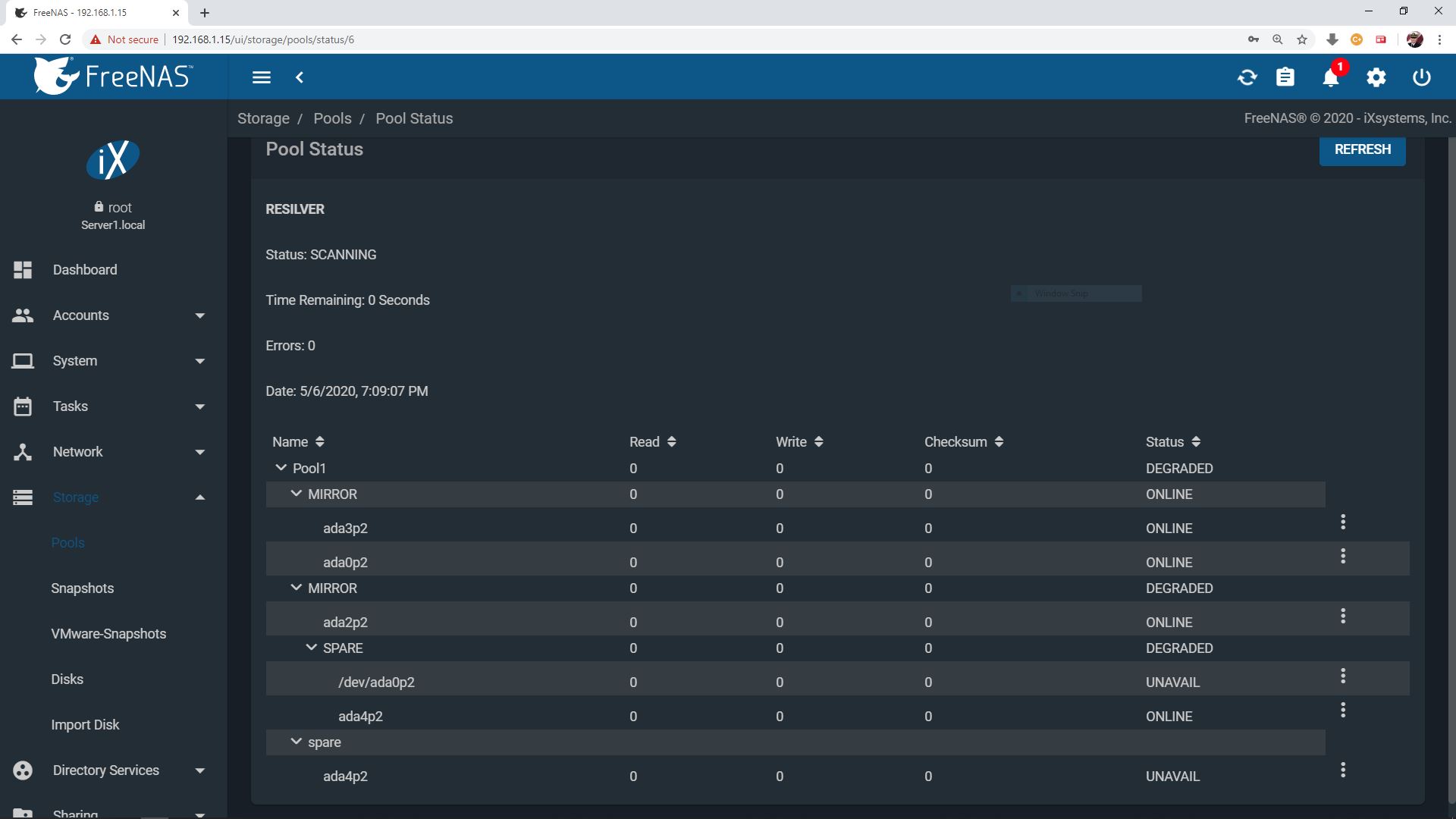The width and height of the screenshot is (1456, 819).
Task: Open options menu for ada2p2 row
Action: tap(1343, 616)
